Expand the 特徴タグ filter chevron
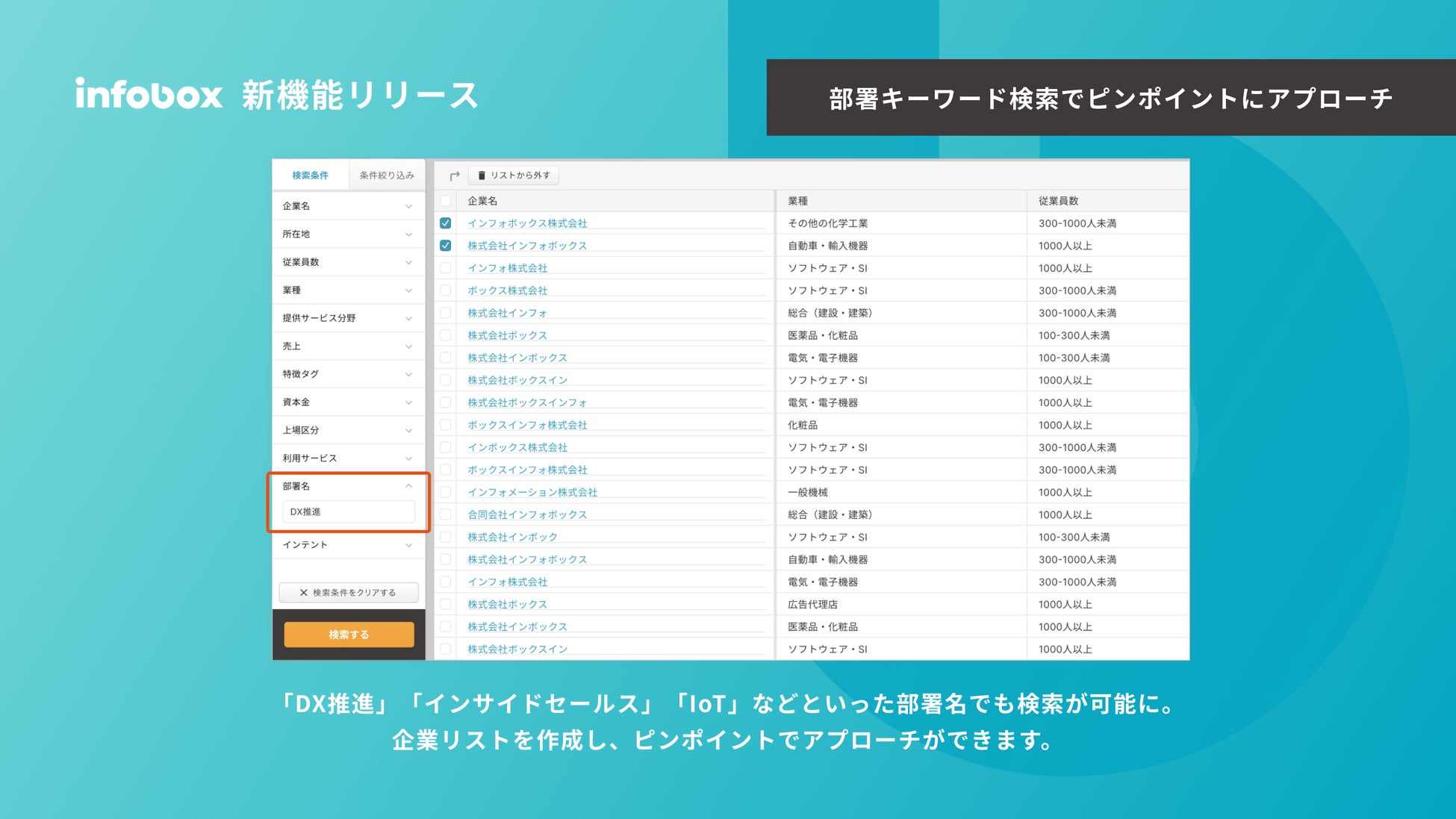 [x=408, y=375]
